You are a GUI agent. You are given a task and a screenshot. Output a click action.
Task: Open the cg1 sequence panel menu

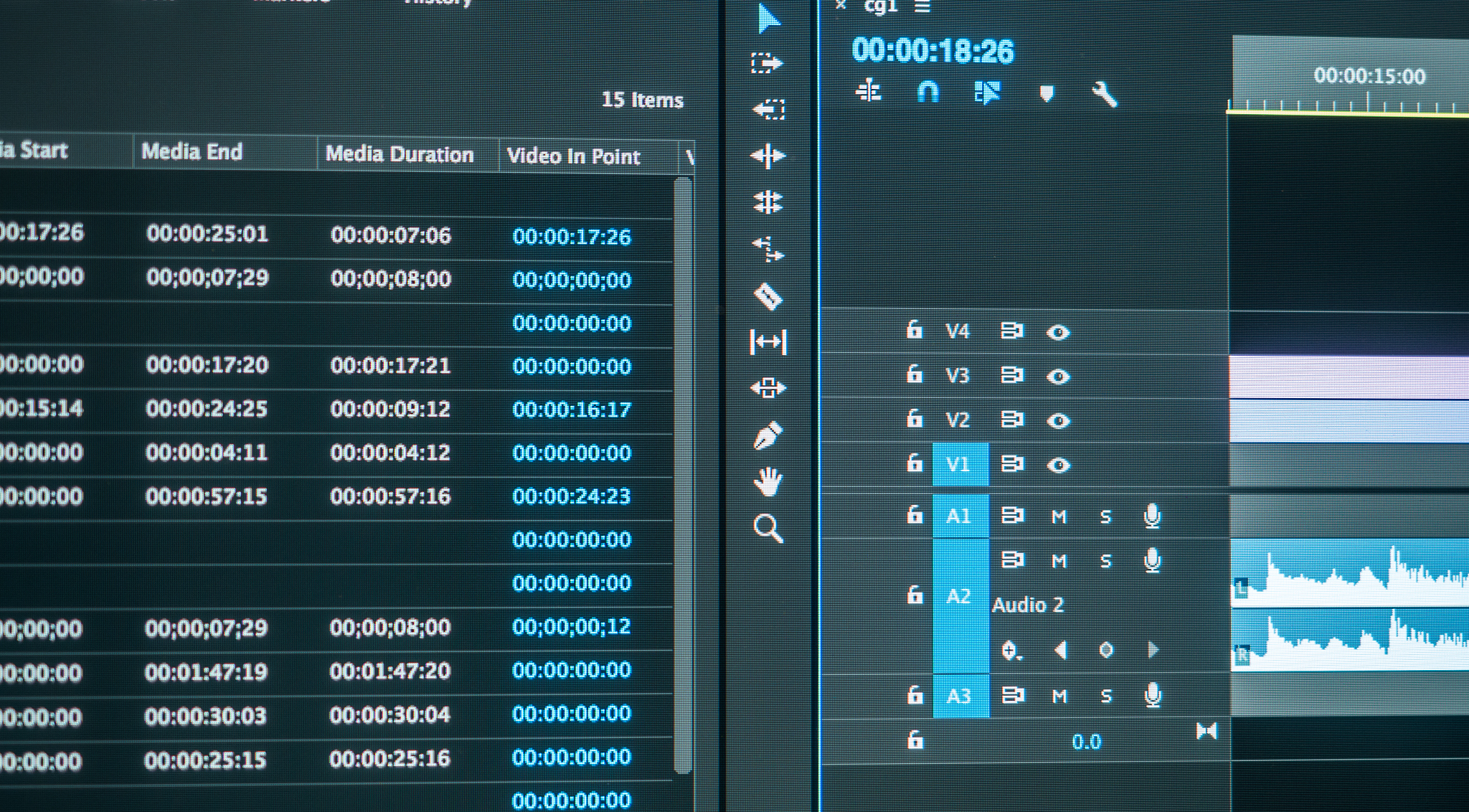tap(922, 7)
